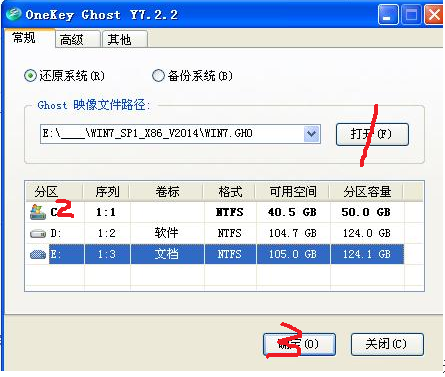Click 124.0 GB capacity cell
Screen dimensions: 445x377
click(x=367, y=233)
